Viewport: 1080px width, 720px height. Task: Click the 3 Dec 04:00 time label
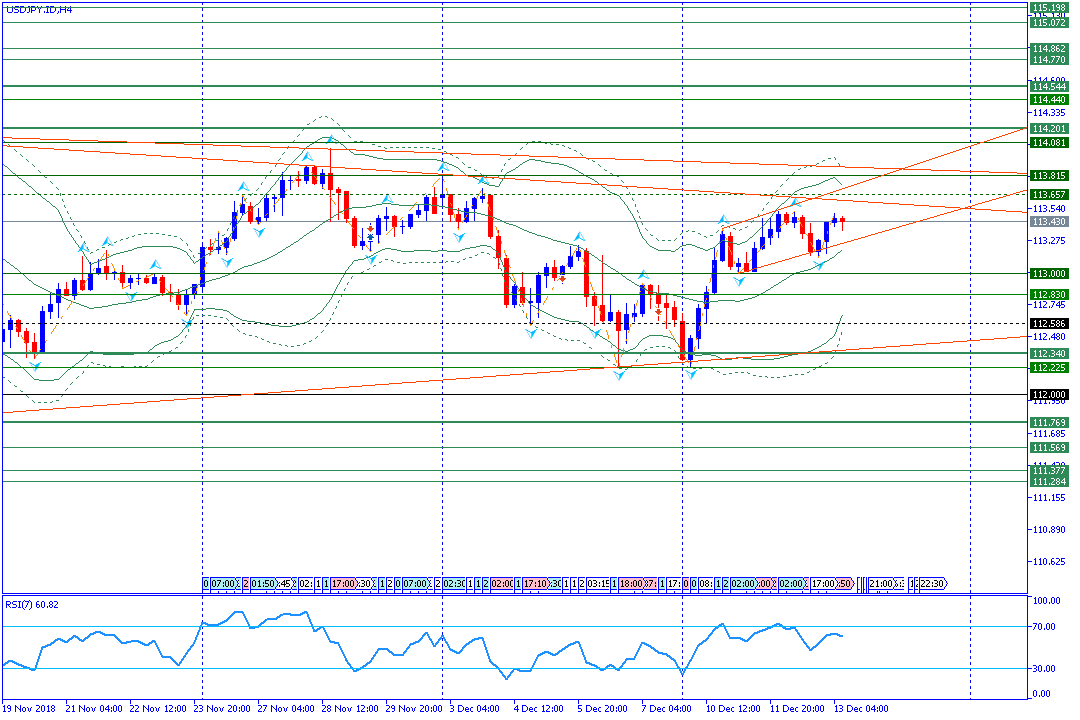click(475, 709)
